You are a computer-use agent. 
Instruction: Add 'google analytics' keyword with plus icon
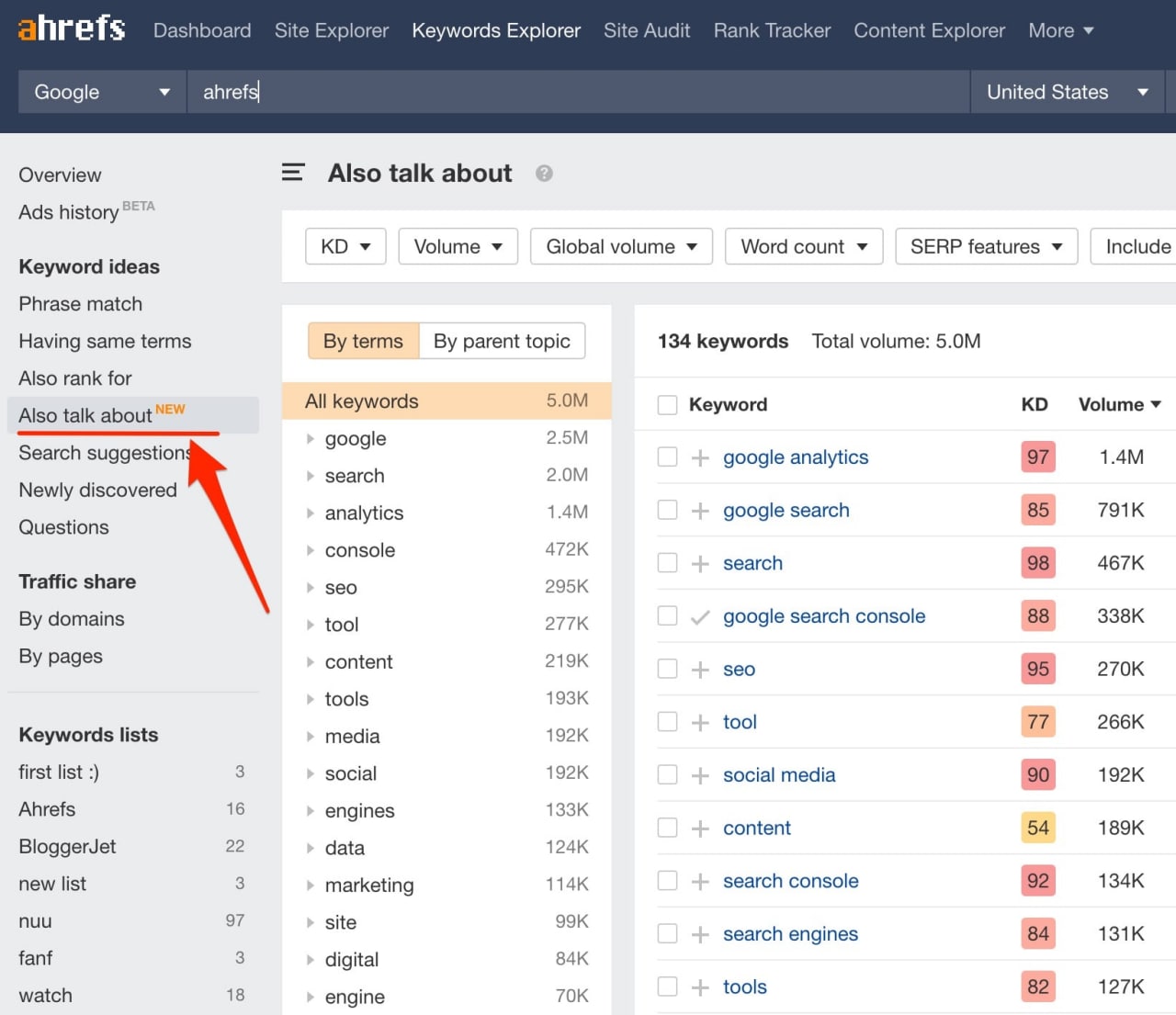click(x=700, y=457)
